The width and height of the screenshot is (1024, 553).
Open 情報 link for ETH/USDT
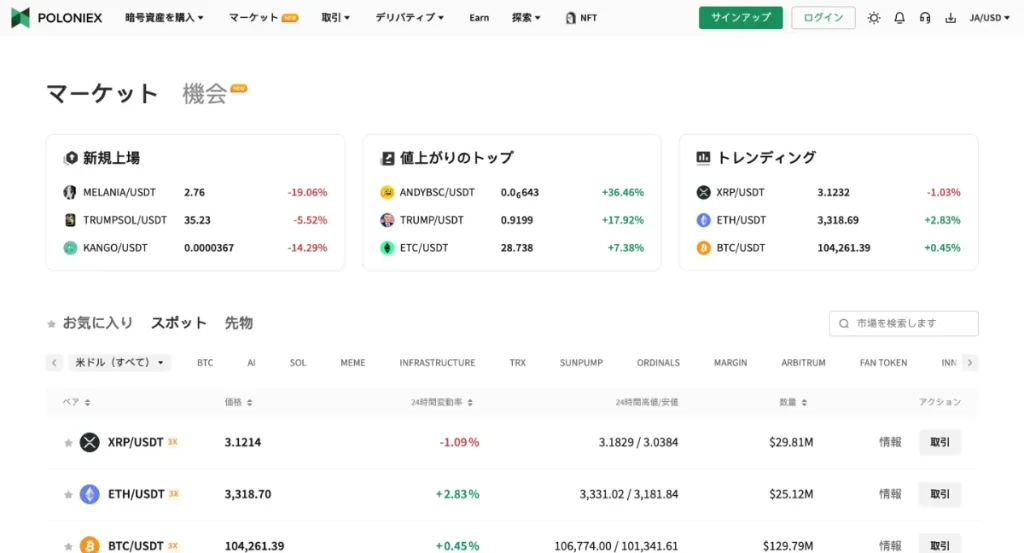(x=889, y=494)
